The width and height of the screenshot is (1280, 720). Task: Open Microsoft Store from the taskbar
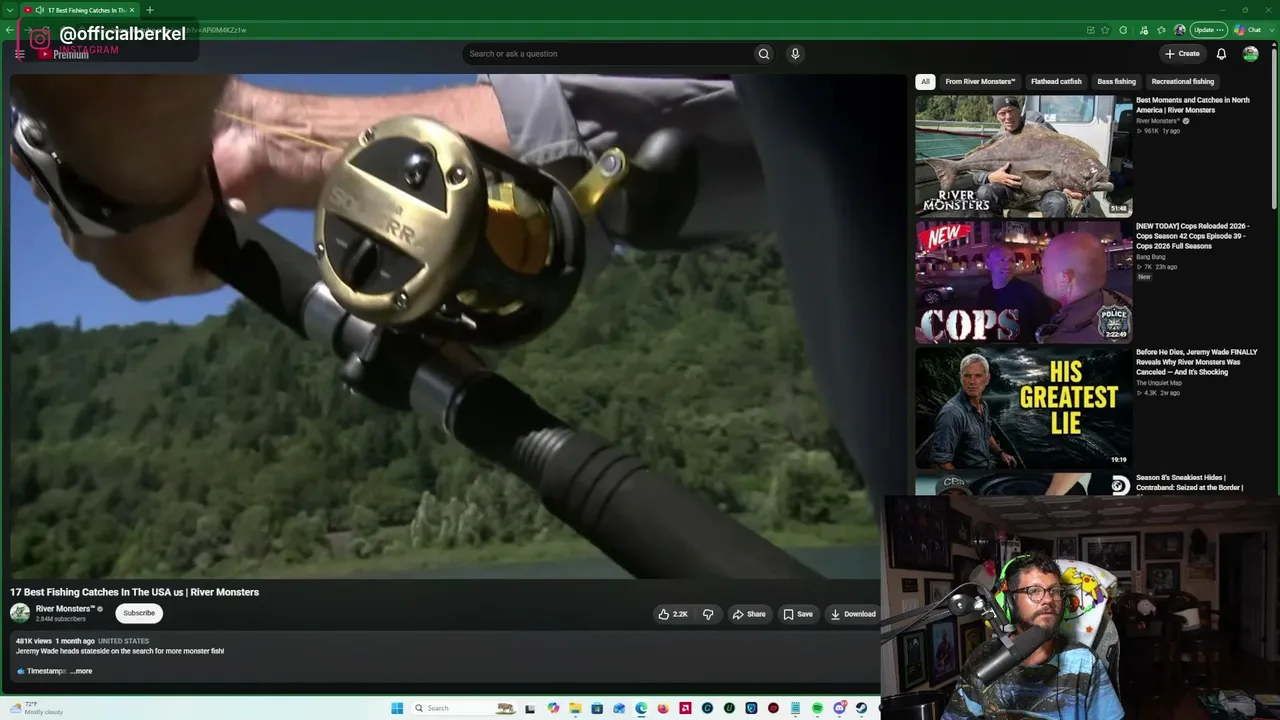(x=597, y=708)
